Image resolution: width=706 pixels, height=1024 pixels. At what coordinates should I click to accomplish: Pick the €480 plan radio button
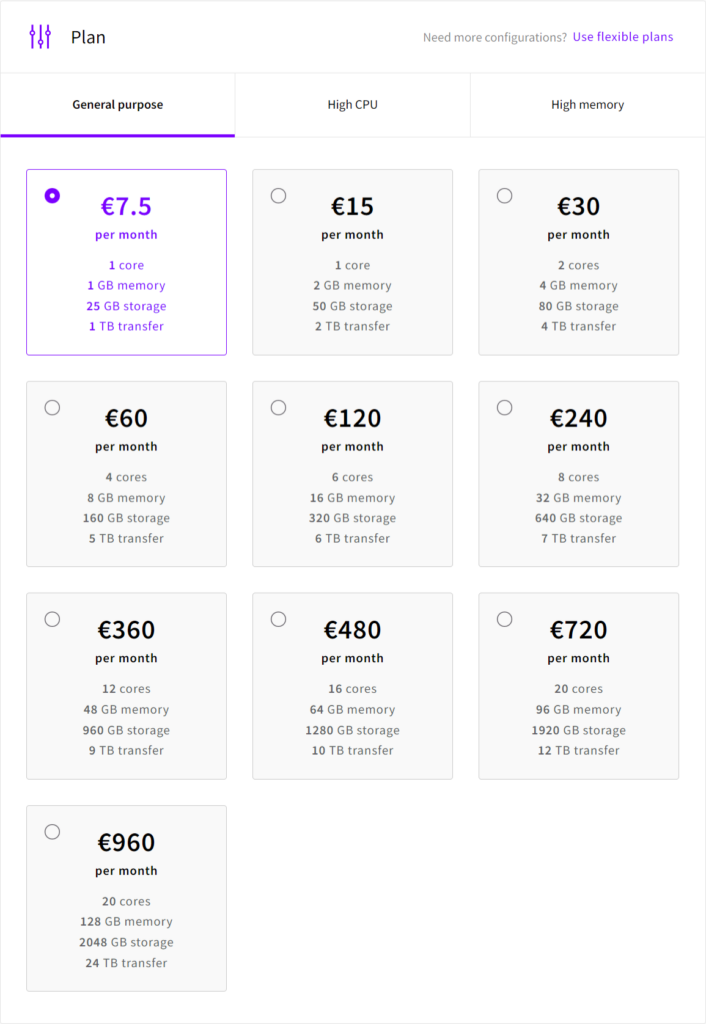tap(278, 620)
